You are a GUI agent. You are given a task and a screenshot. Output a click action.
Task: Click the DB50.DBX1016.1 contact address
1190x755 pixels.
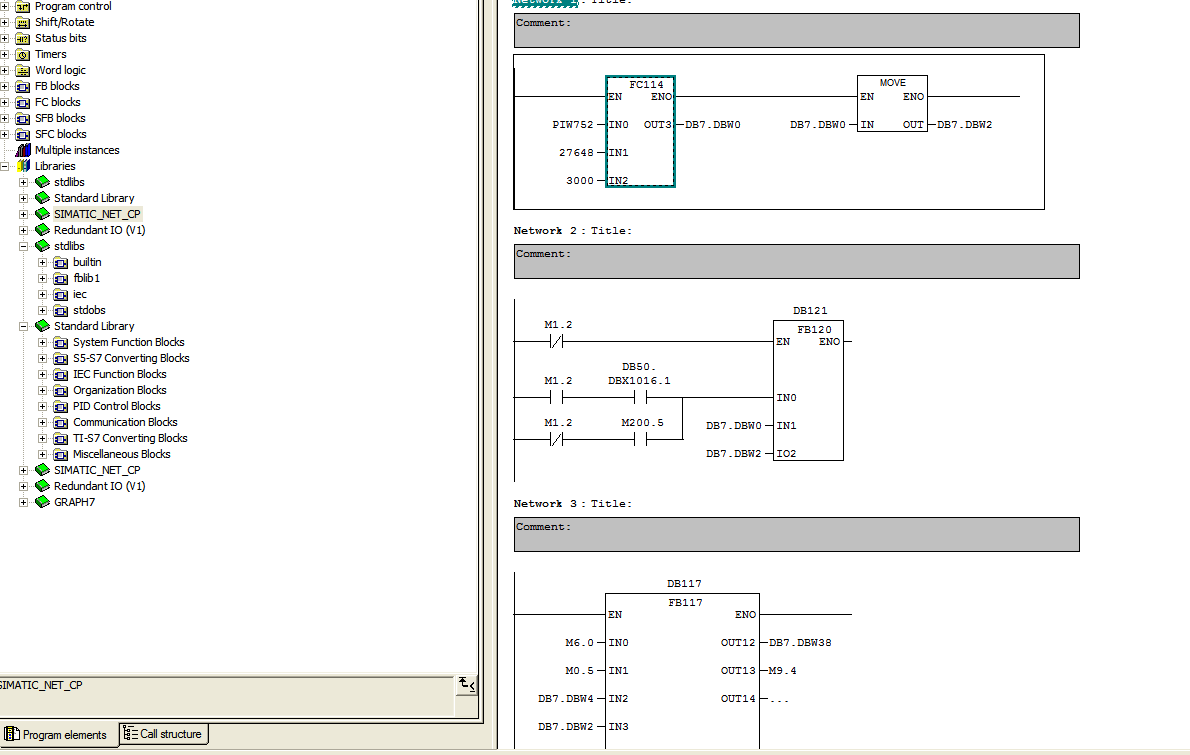[x=639, y=373]
